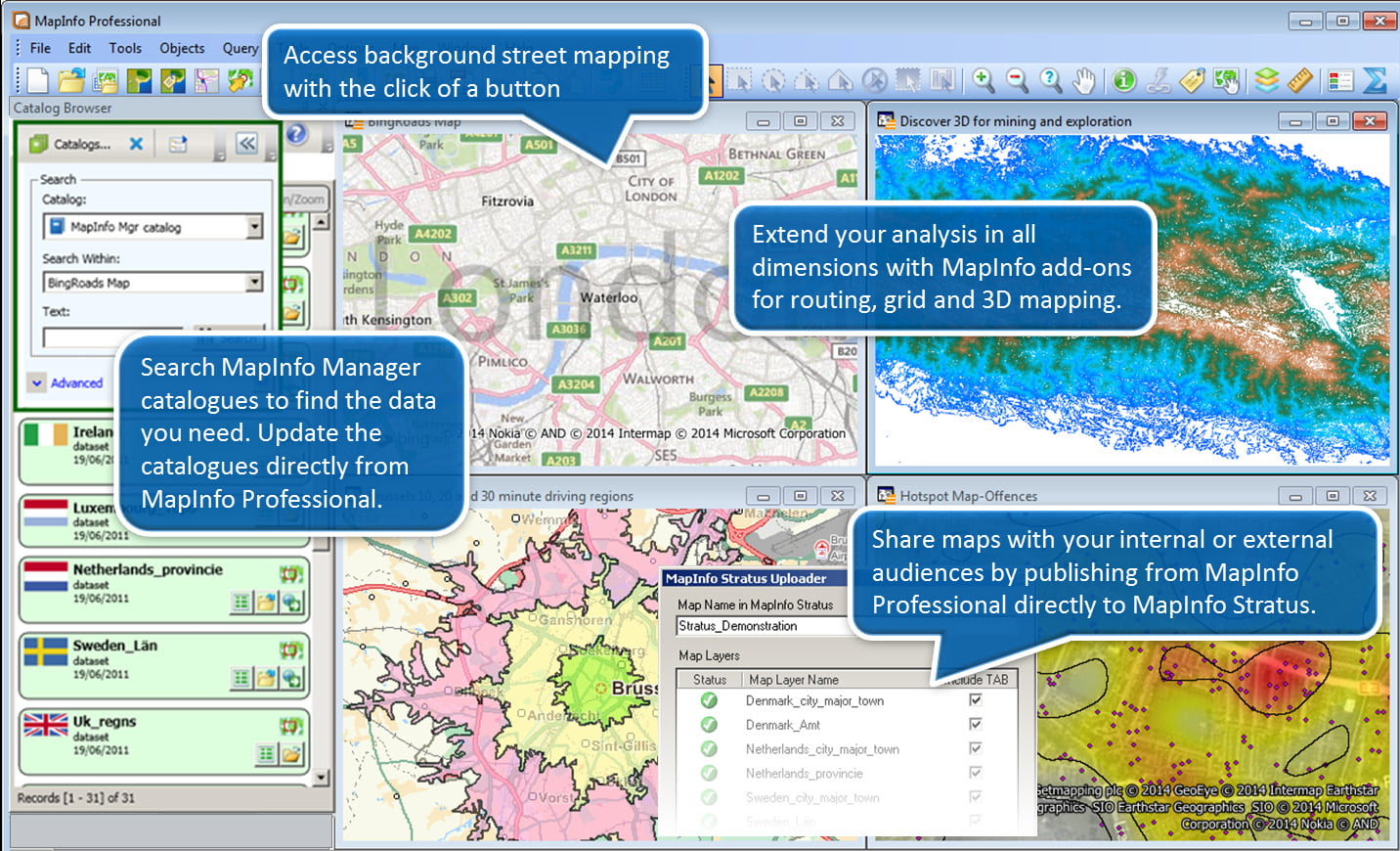Click the Catalogs... toolbar button
The image size is (1400, 851).
click(x=70, y=144)
